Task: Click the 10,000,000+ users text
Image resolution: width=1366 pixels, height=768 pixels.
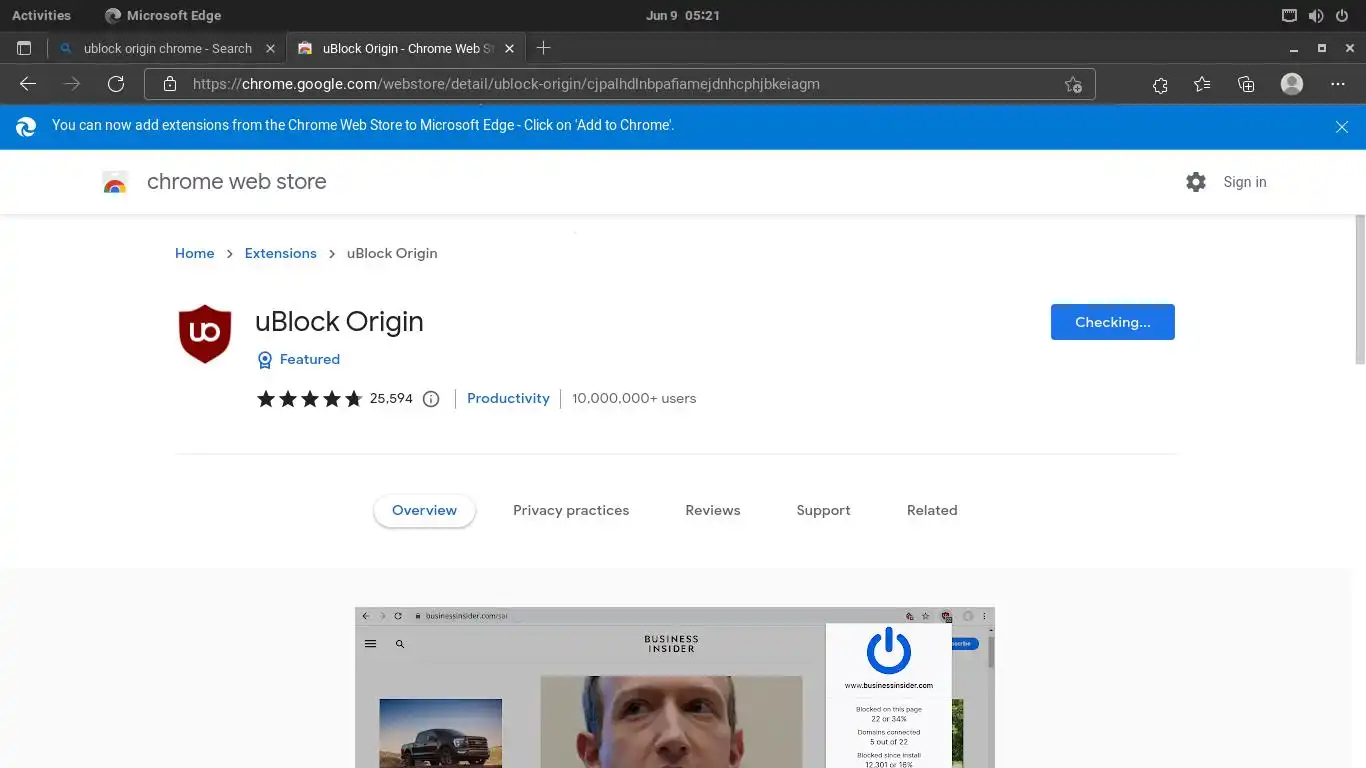Action: pos(634,398)
